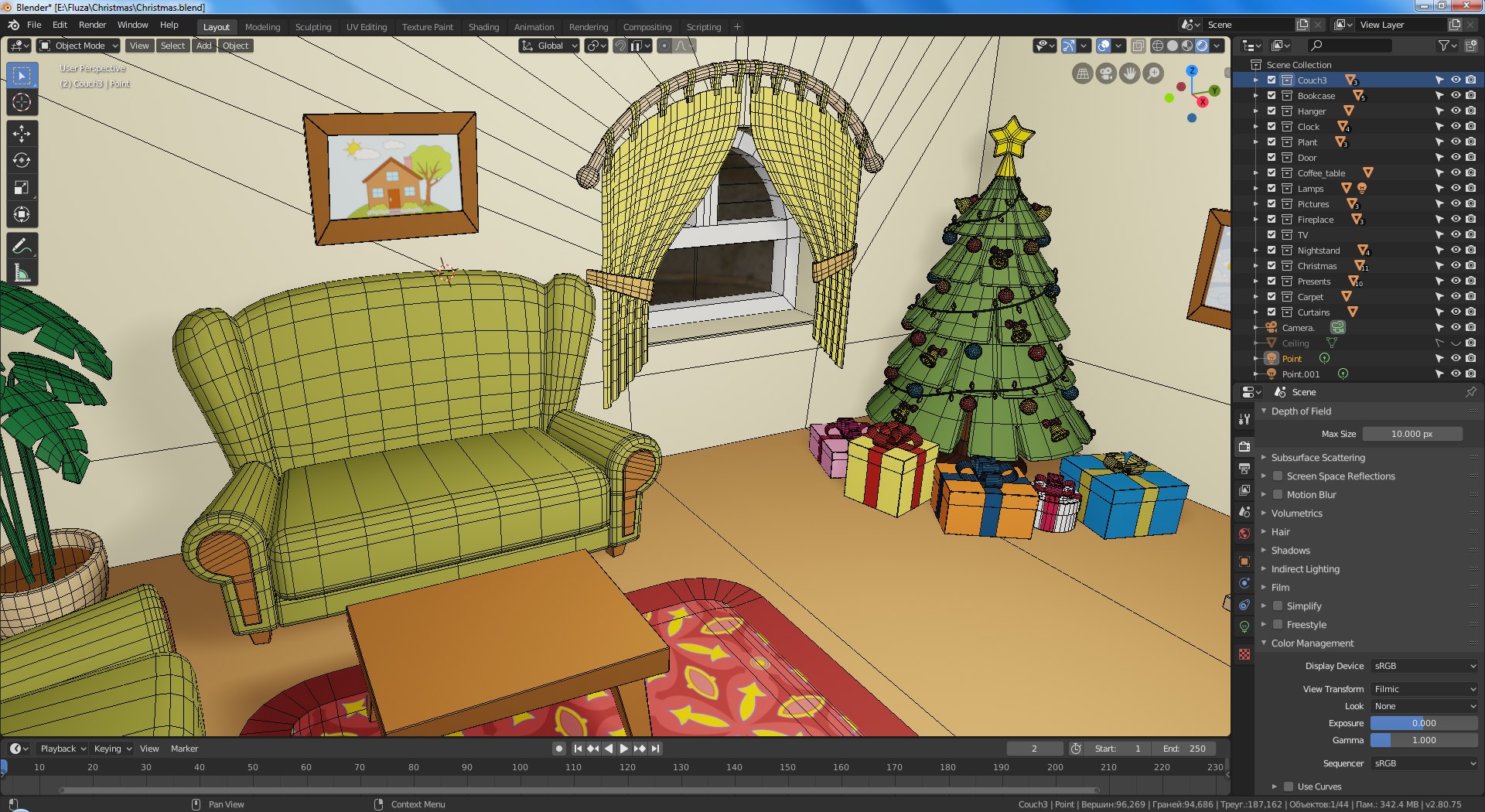Open the Global orientation dropdown

coord(549,46)
